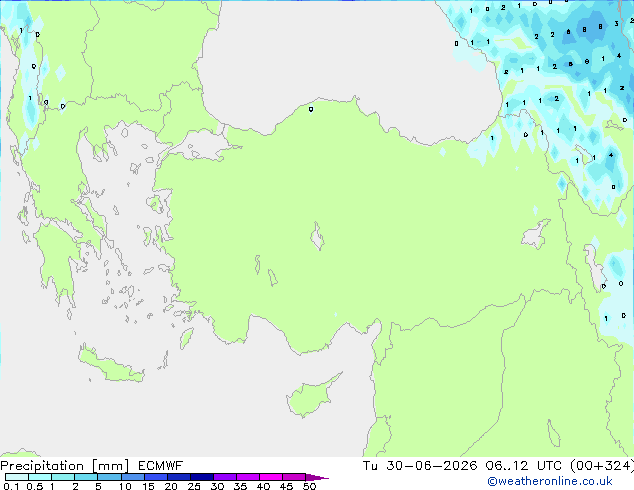Image resolution: width=634 pixels, height=490 pixels.
Task: Select the legend label "25"
Action: pyautogui.click(x=194, y=486)
